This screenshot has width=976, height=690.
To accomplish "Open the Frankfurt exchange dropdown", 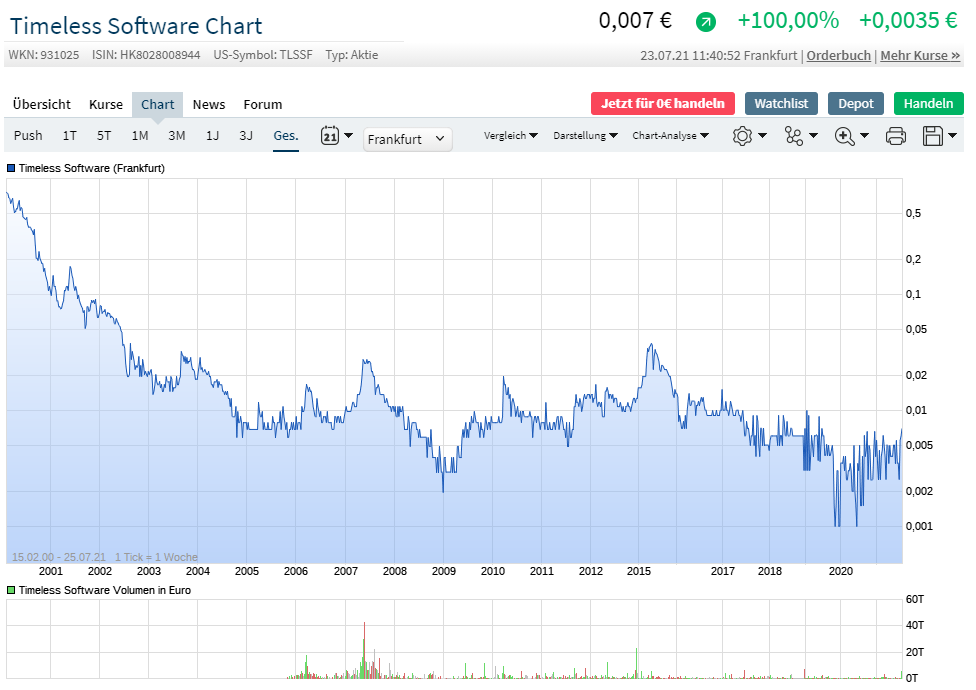I will (407, 139).
